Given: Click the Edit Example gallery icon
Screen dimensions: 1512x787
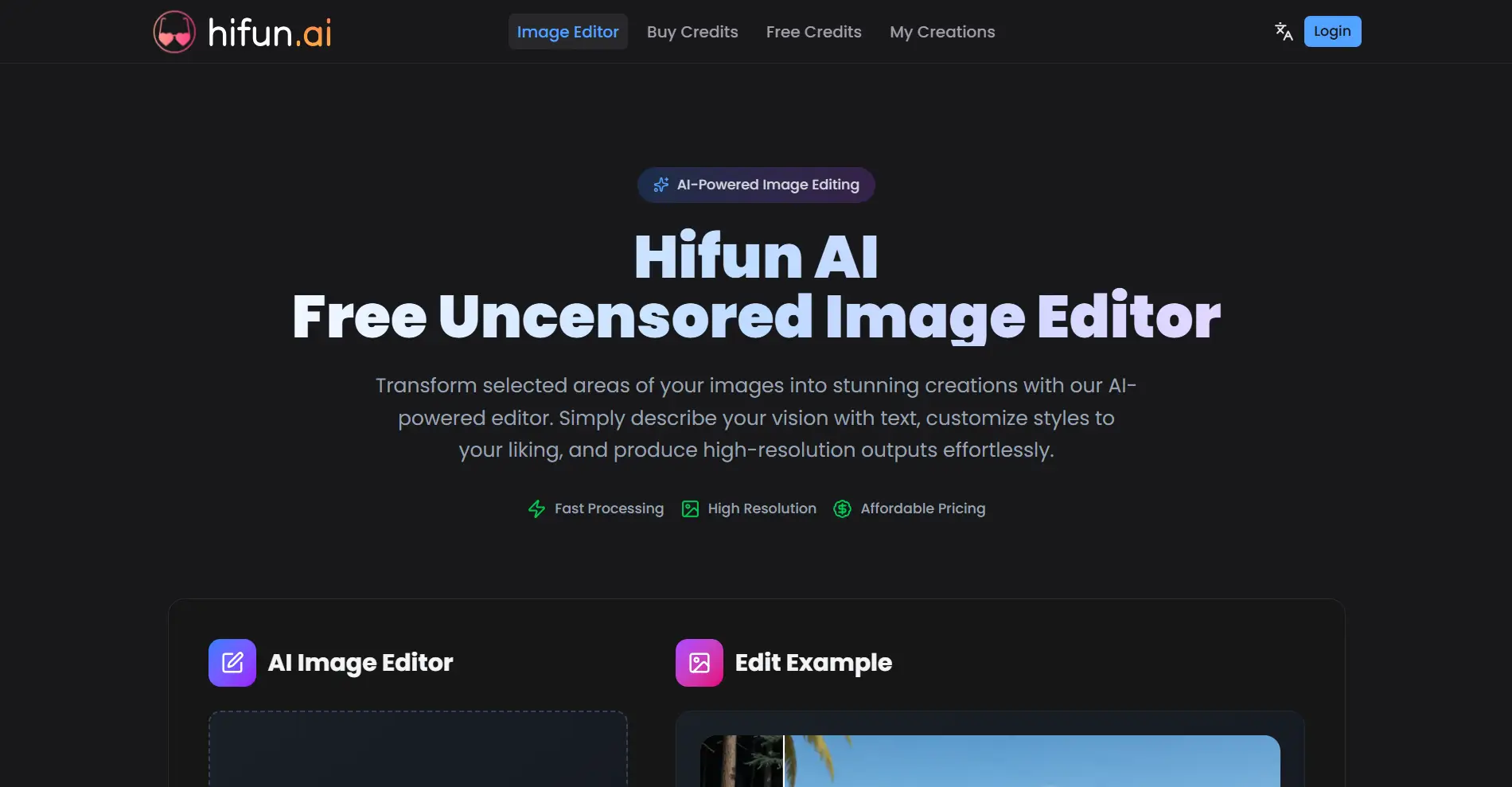Looking at the screenshot, I should click(699, 662).
